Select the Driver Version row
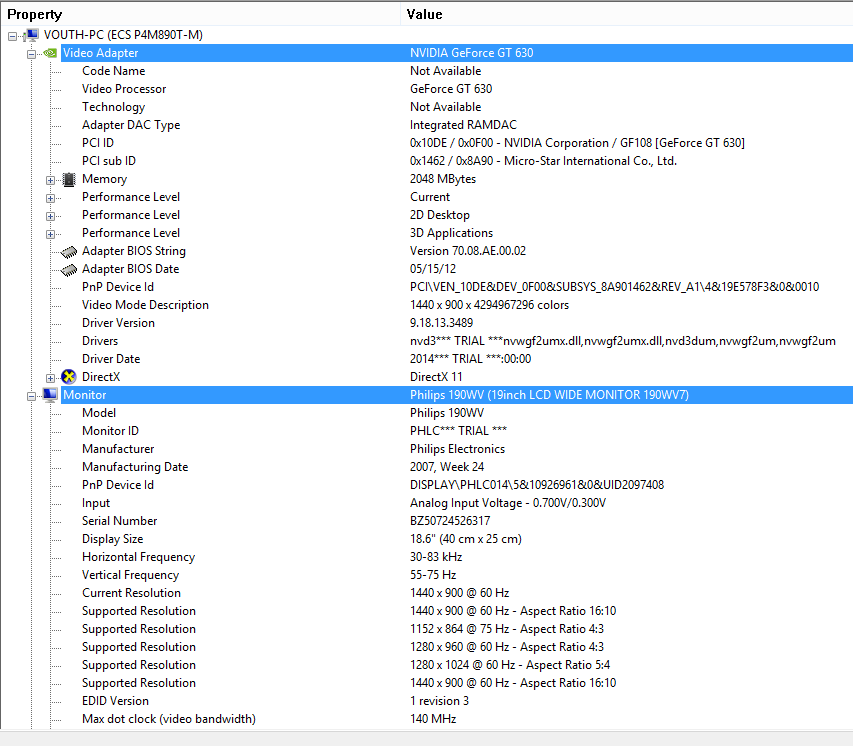Viewport: 853px width, 746px height. point(457,323)
